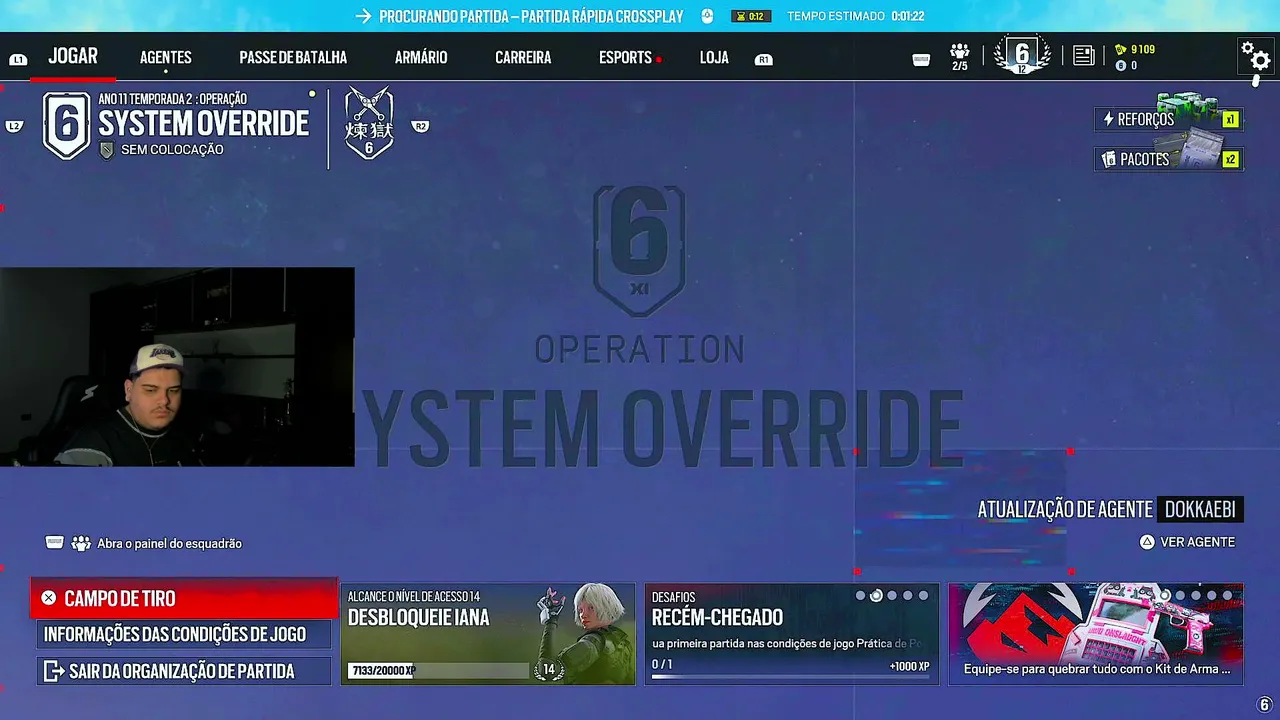Viewport: 1280px width, 720px height.
Task: Select the first Desafios carousel dot
Action: coord(860,596)
